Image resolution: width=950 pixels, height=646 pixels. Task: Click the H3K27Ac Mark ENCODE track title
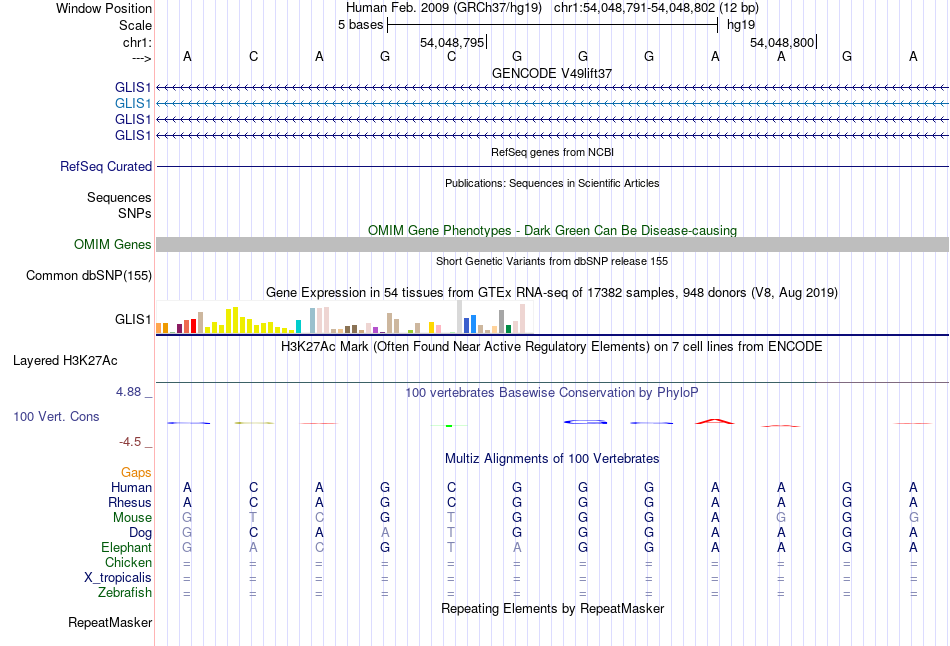coord(552,347)
